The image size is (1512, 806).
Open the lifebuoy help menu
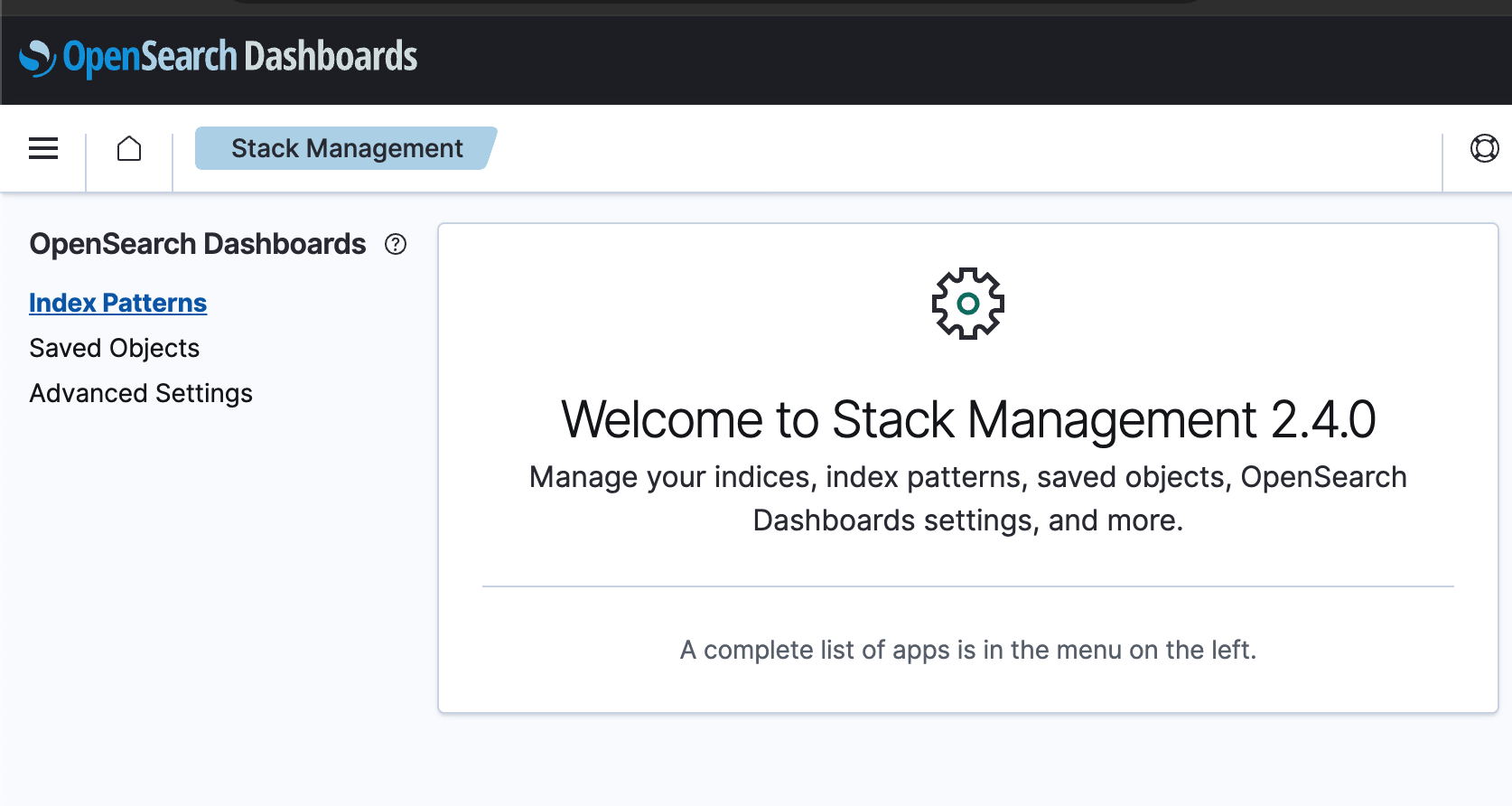tap(1484, 148)
